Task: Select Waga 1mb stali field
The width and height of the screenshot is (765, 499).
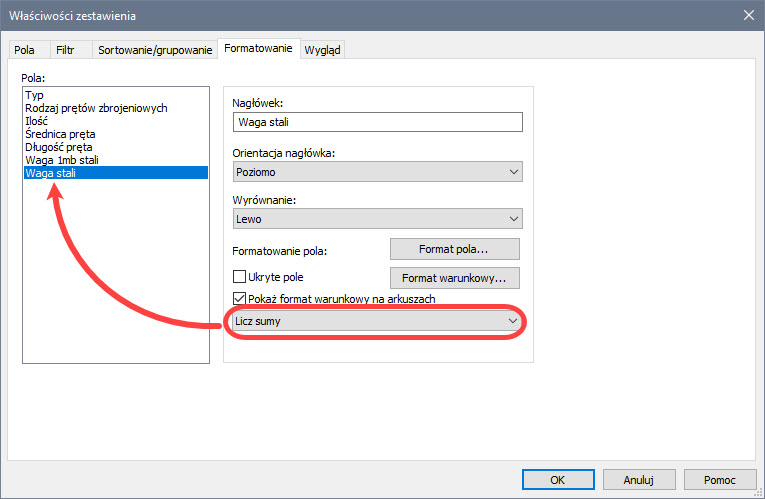Action: (62, 160)
